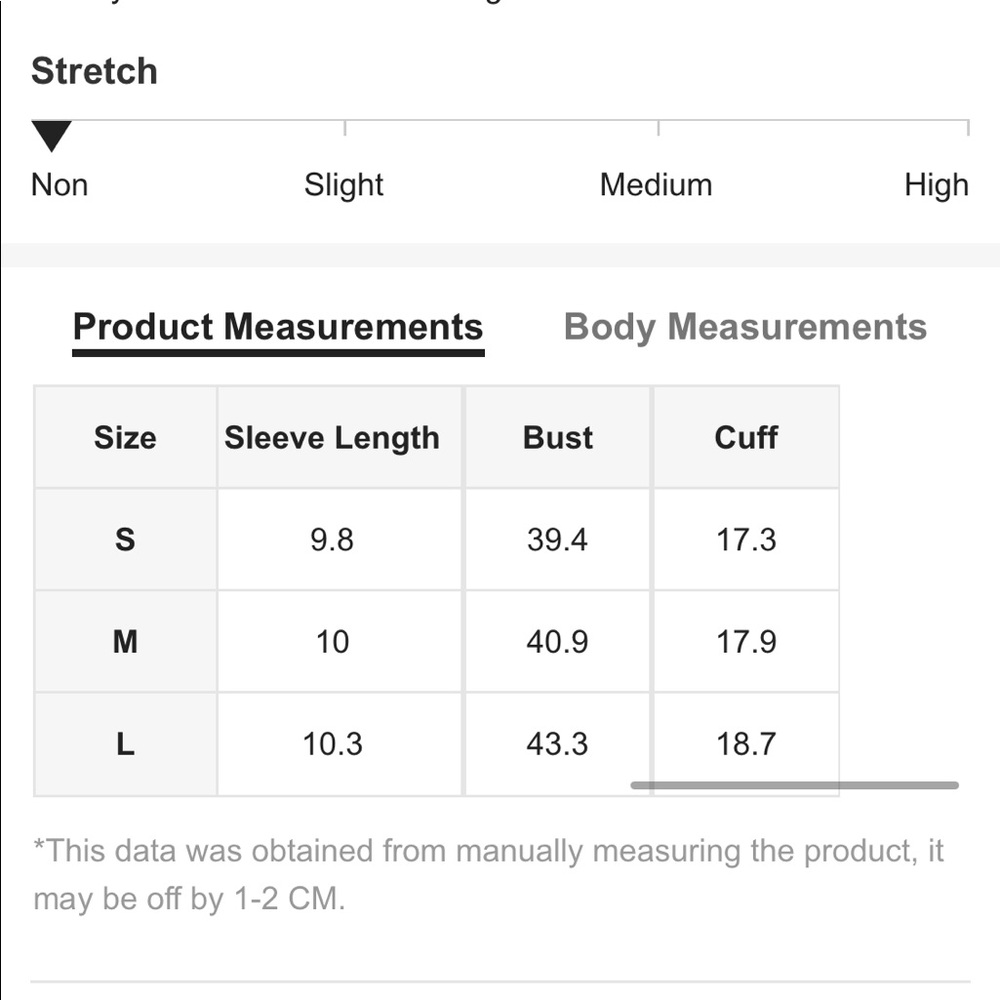
Task: Click the Non stretch label
Action: [x=59, y=185]
